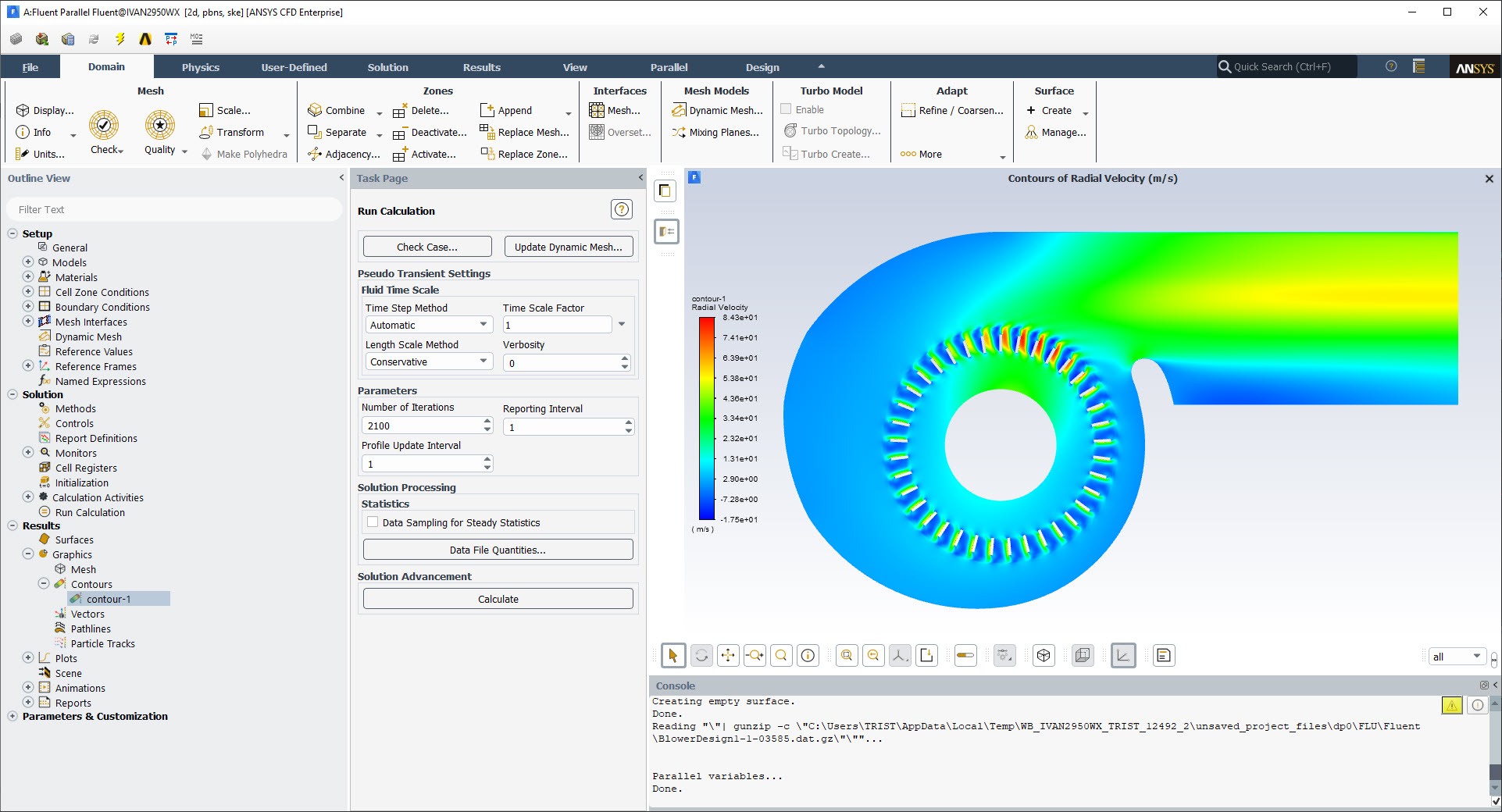1502x812 pixels.
Task: Click the hide ribbon arrow
Action: click(x=821, y=66)
